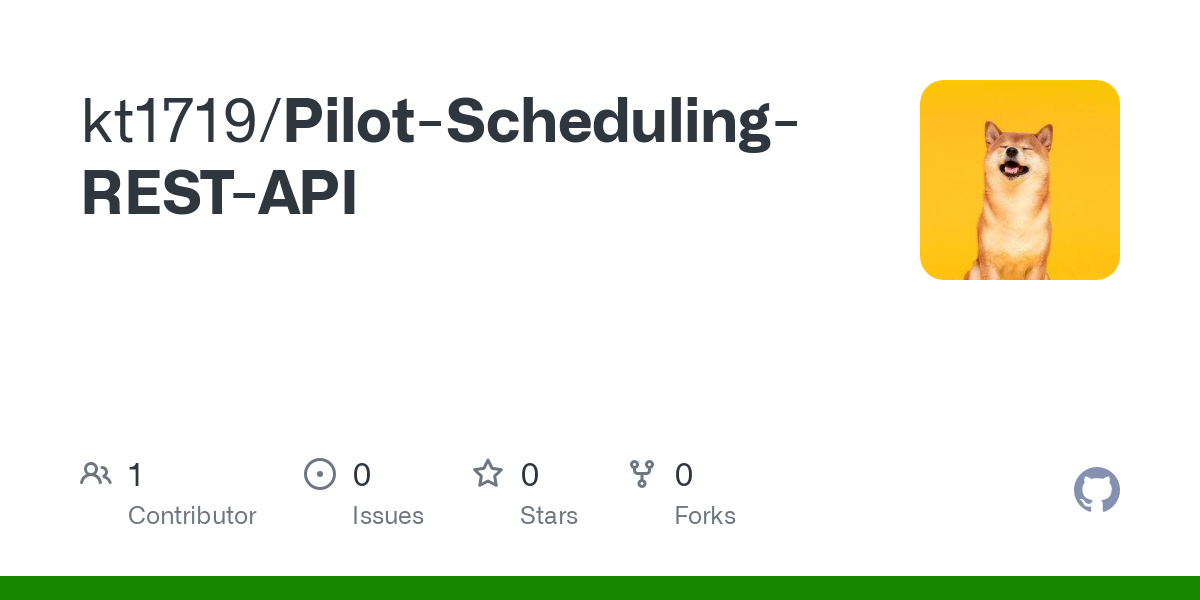Click the Forks label
This screenshot has height=600, width=1200.
[x=705, y=516]
